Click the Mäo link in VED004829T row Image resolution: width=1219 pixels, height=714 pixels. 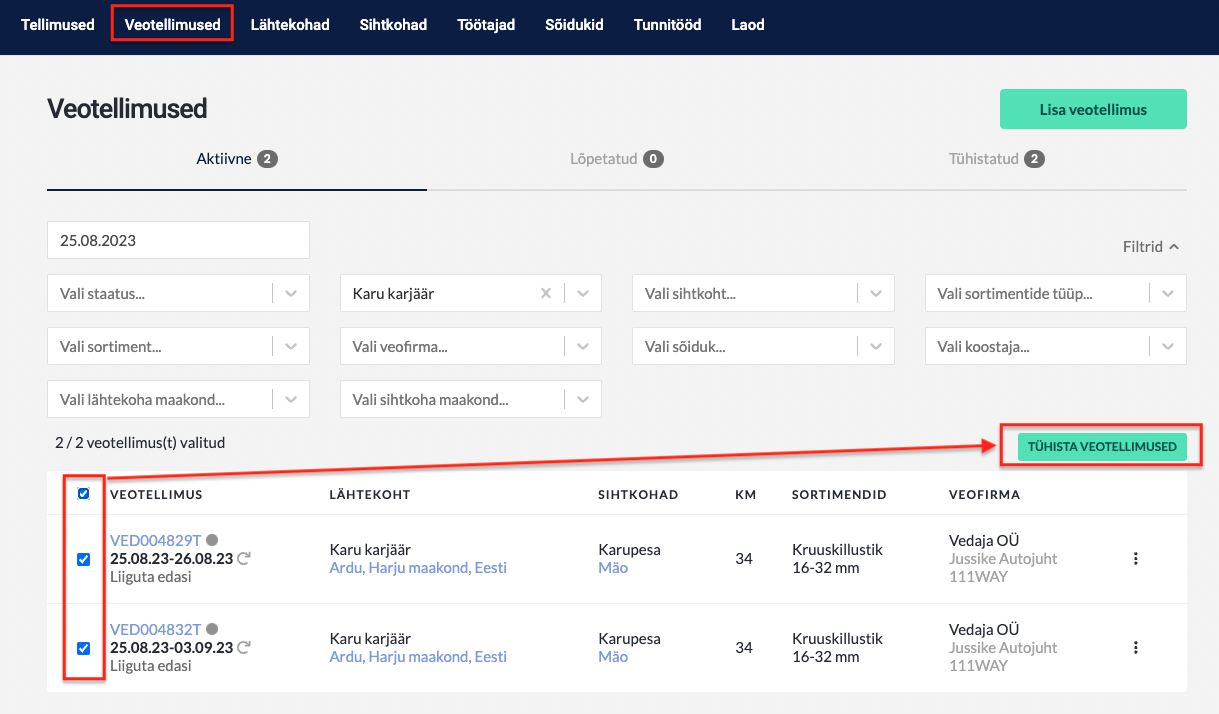(x=613, y=568)
